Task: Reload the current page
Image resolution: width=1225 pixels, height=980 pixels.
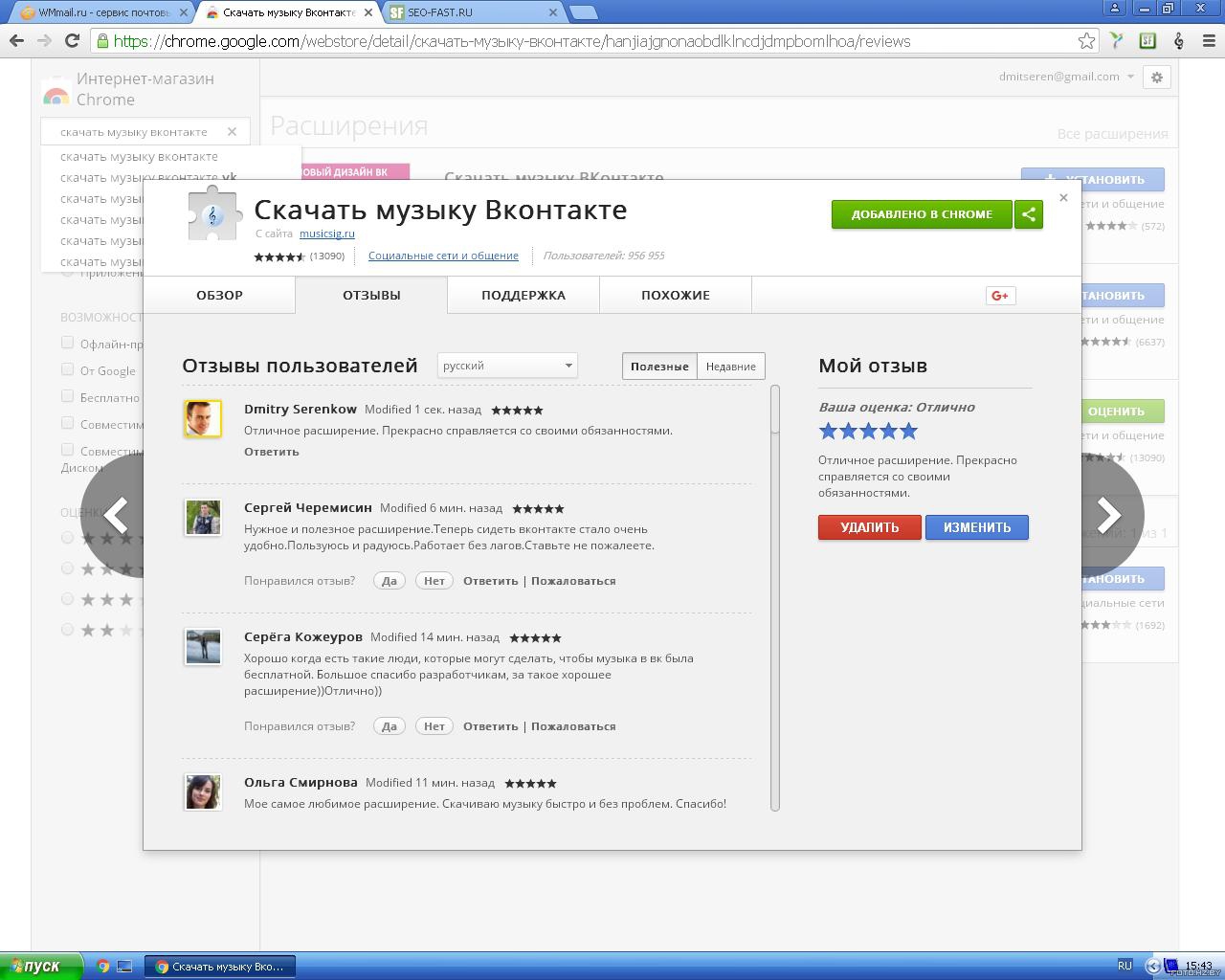Action: click(72, 40)
